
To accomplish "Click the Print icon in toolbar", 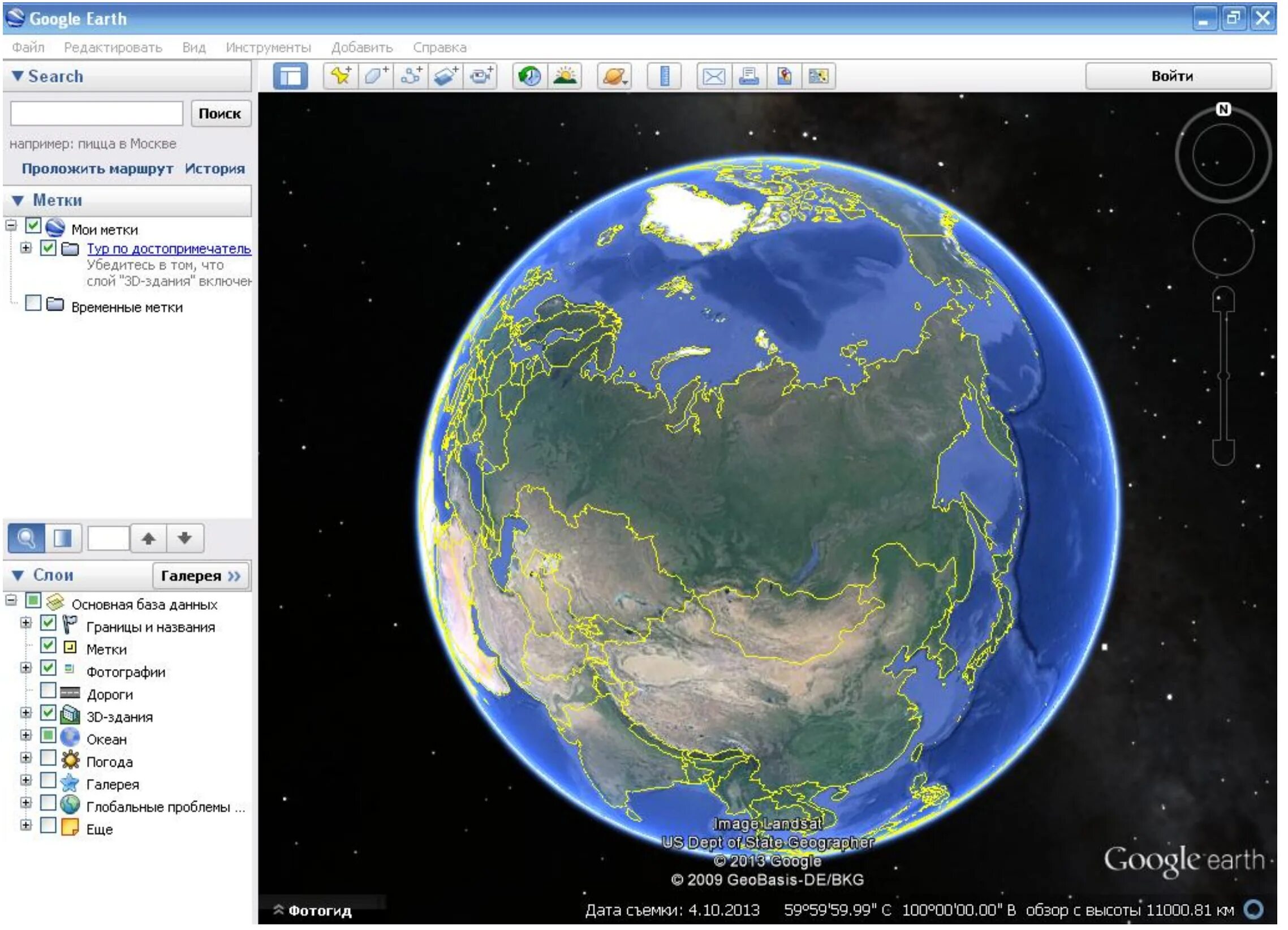I will pos(749,76).
